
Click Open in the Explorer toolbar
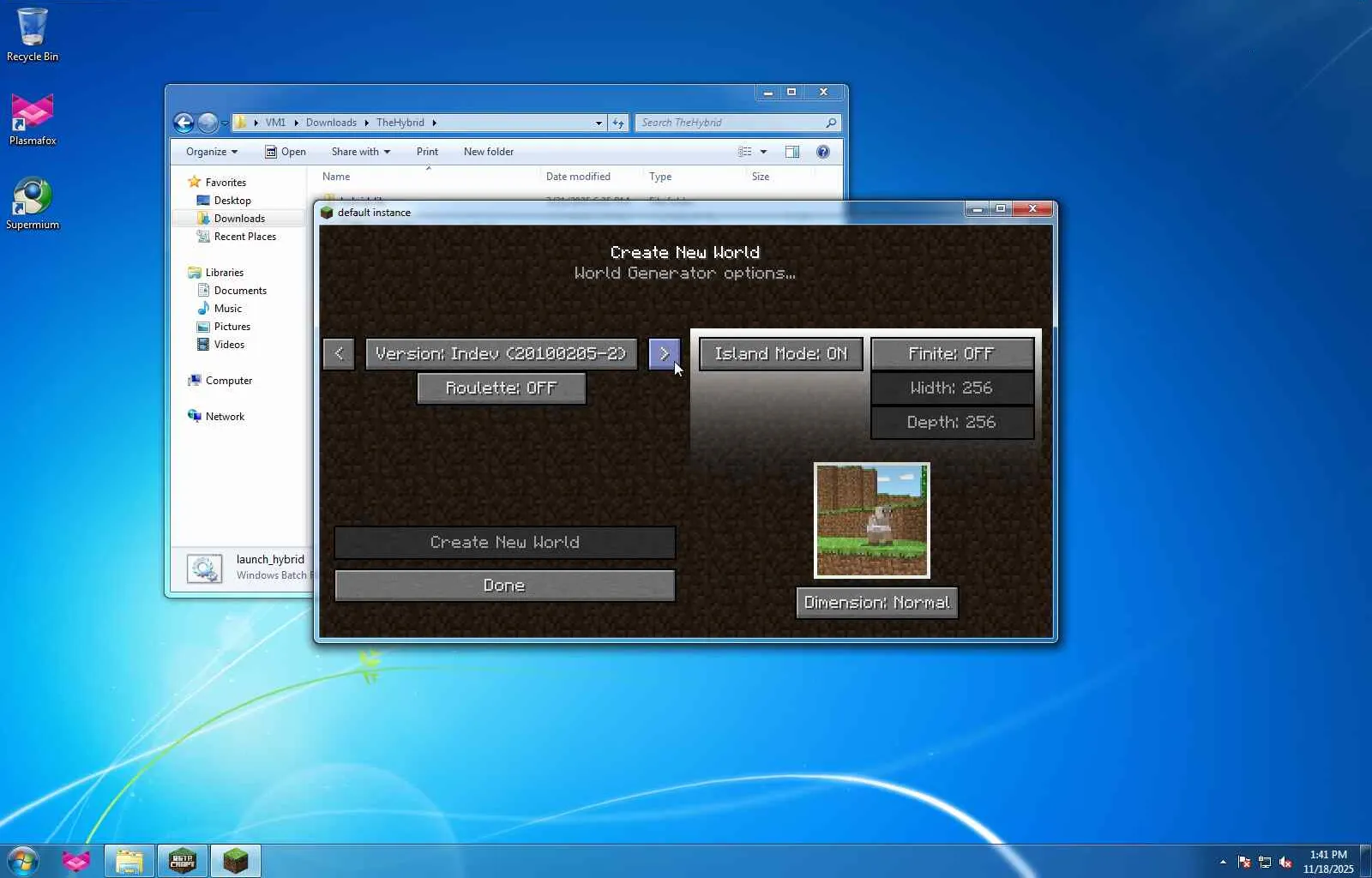coord(286,152)
